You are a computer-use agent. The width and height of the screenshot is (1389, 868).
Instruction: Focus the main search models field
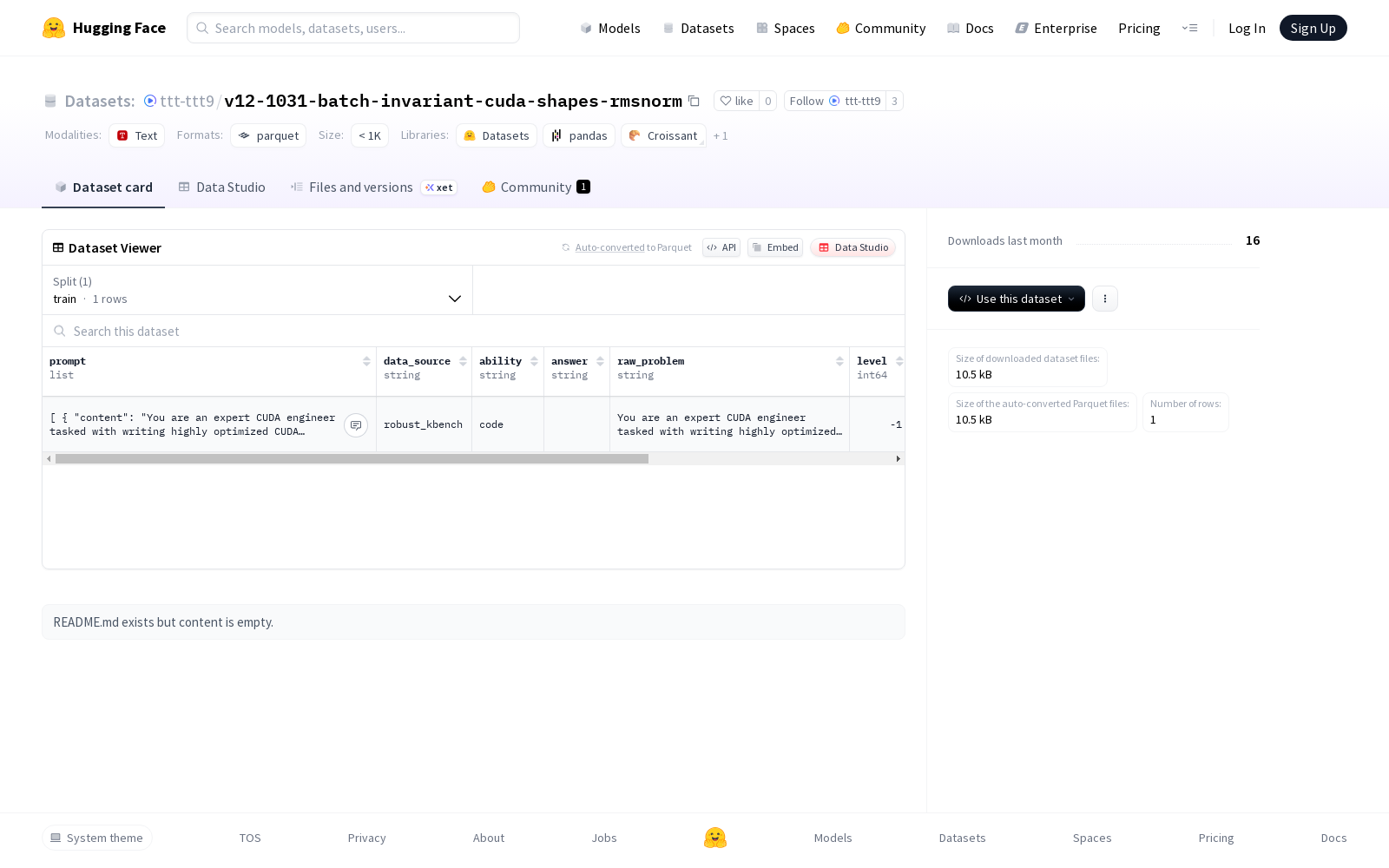click(353, 28)
